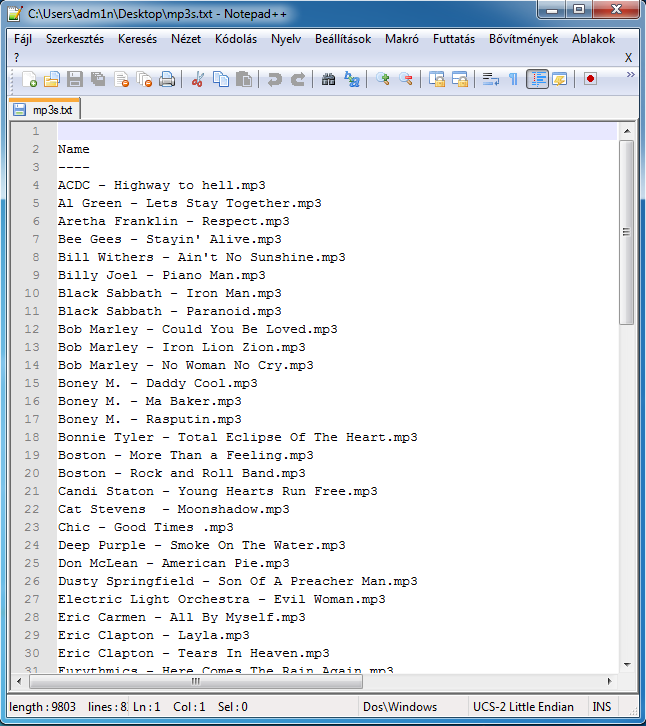
Task: Close document with X at menu bar right
Action: (628, 57)
